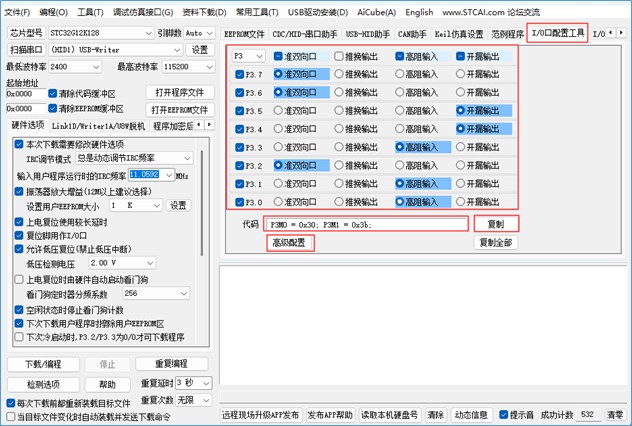Toggle 提示音 checkbox in the bottom bar

(x=501, y=414)
